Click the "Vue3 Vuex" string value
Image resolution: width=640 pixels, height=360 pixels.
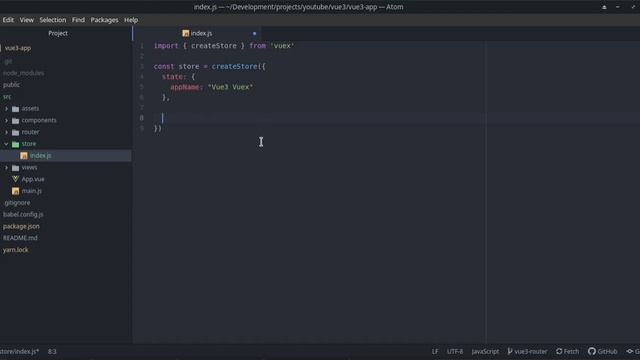pyautogui.click(x=230, y=87)
